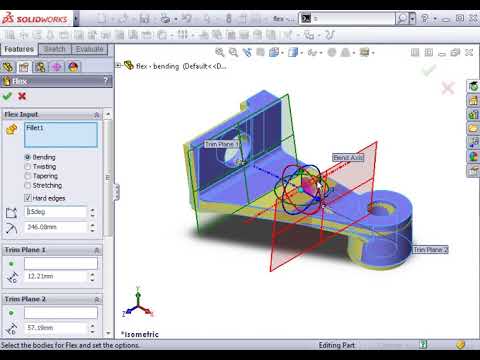480x360 pixels.
Task: Select the Bending radio option
Action: (28, 157)
